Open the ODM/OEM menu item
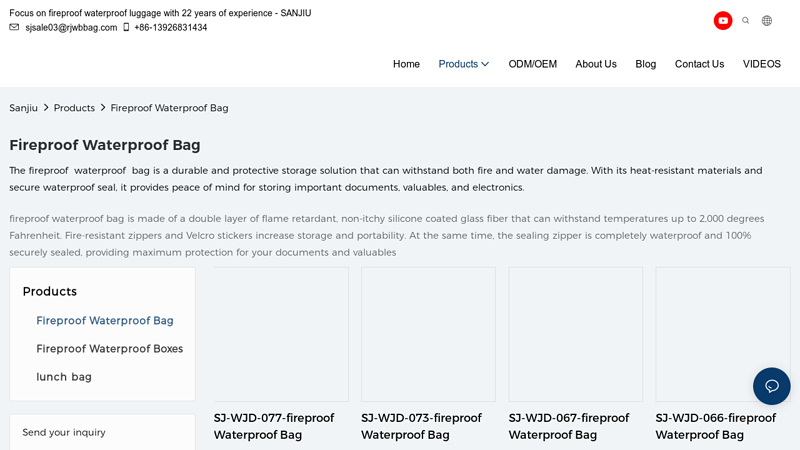 [x=532, y=64]
